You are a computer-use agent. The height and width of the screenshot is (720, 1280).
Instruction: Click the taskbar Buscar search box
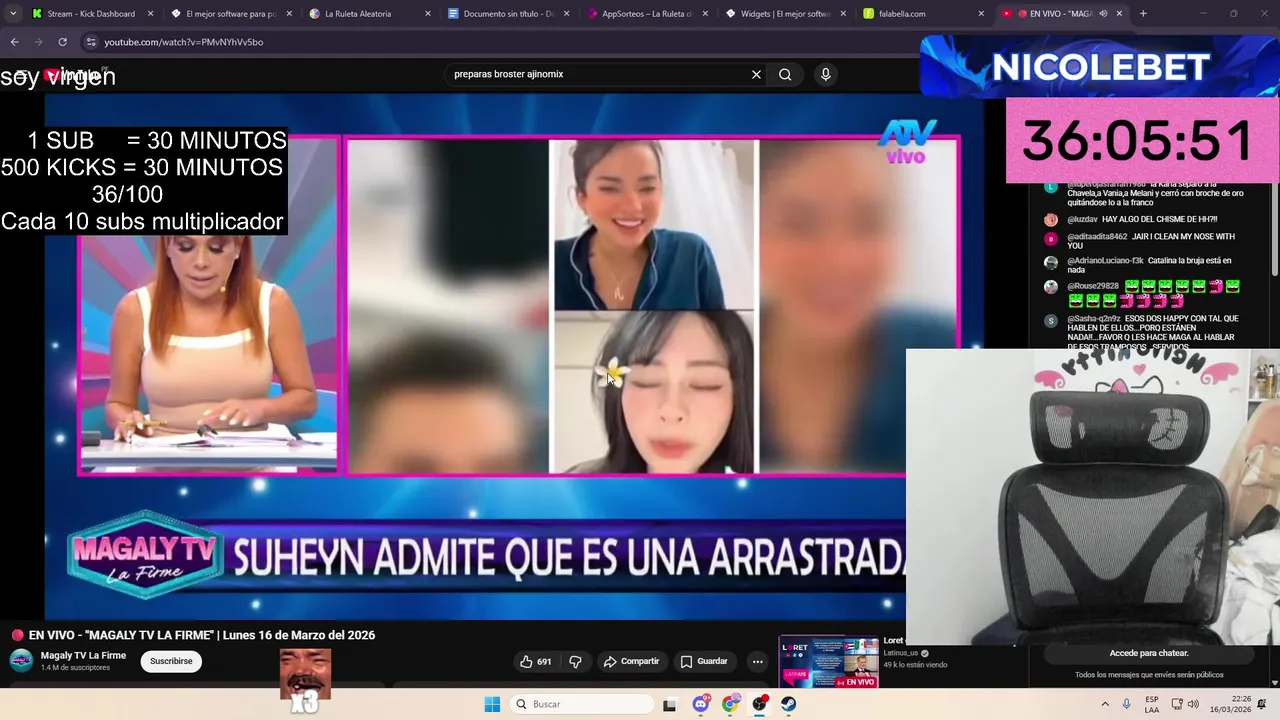[582, 704]
